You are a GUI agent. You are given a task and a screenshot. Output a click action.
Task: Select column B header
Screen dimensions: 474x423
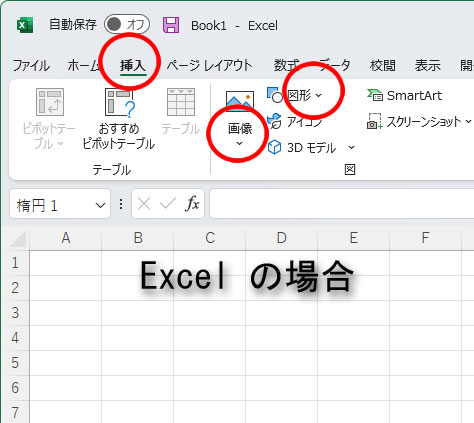(138, 238)
